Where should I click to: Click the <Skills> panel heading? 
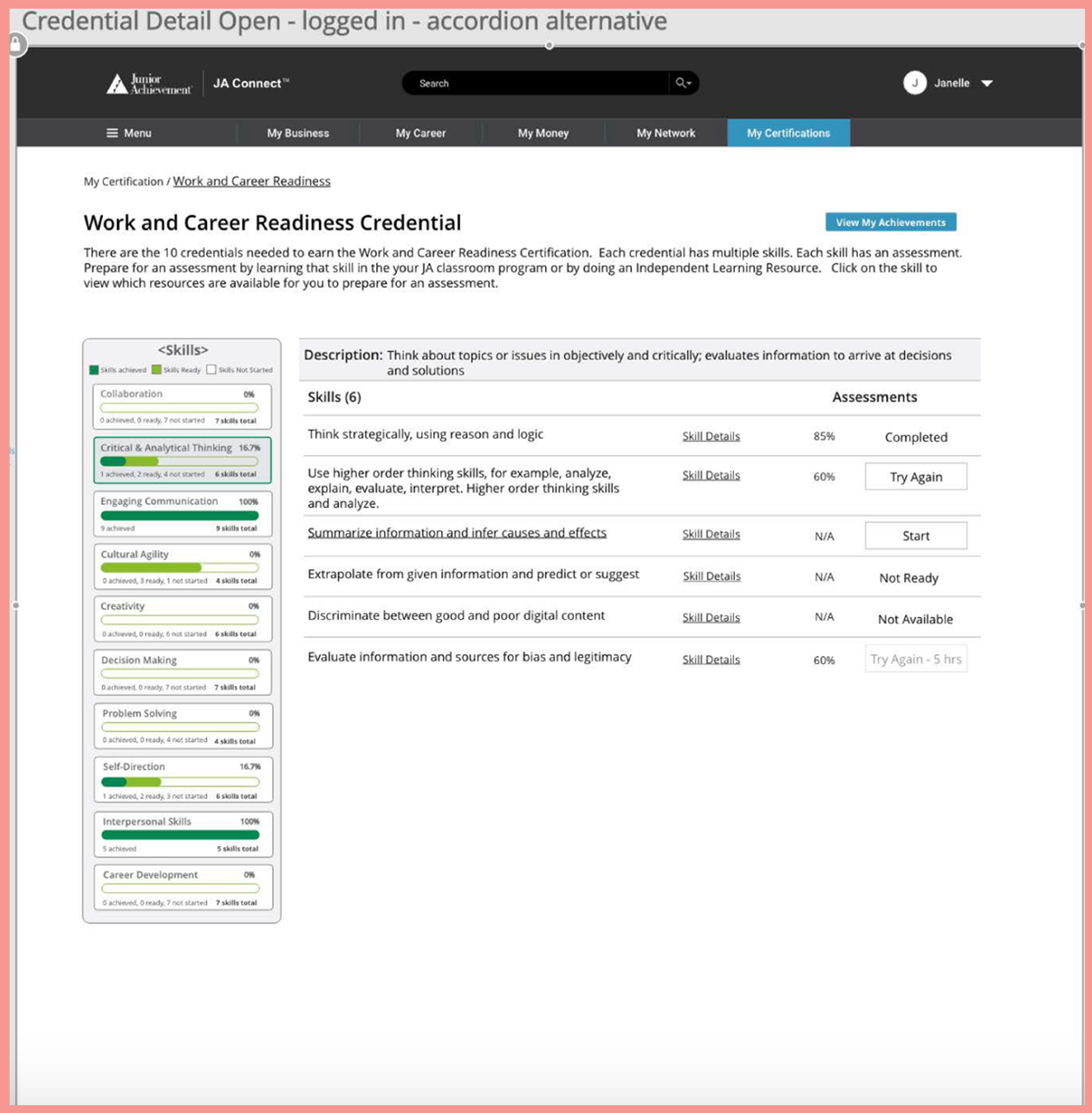pos(183,350)
